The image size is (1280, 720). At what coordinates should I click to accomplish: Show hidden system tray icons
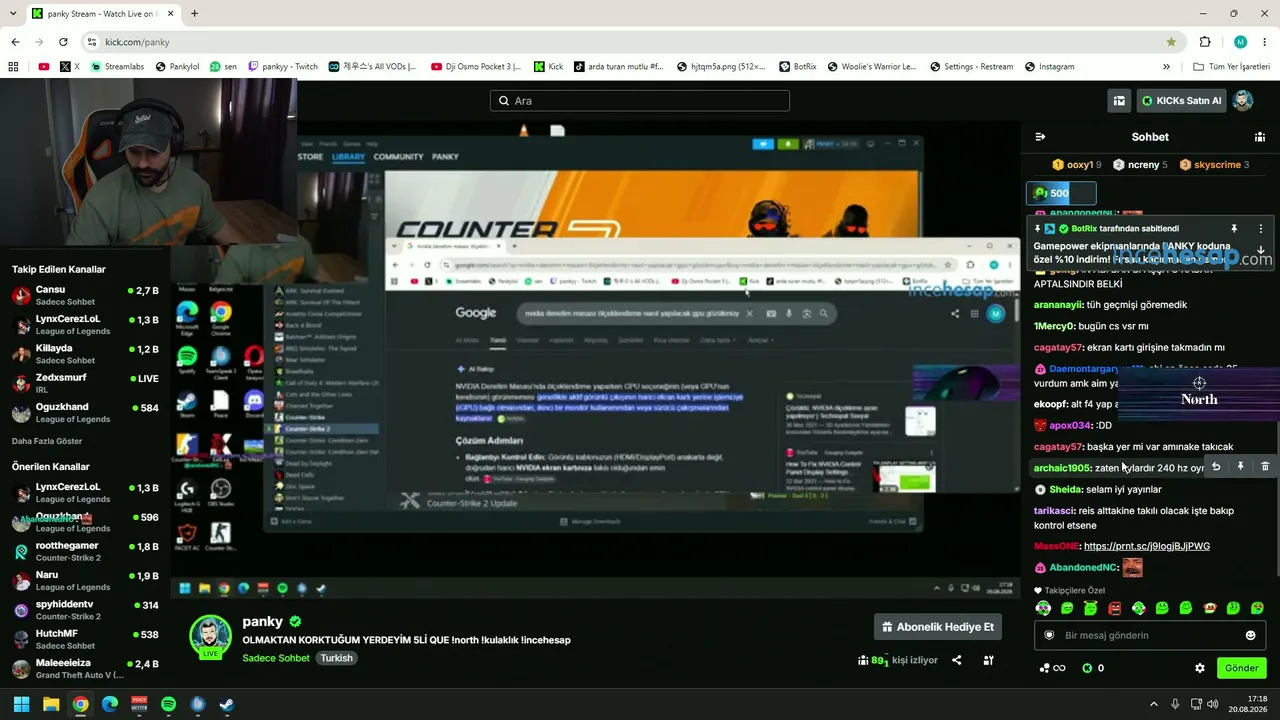click(1154, 704)
